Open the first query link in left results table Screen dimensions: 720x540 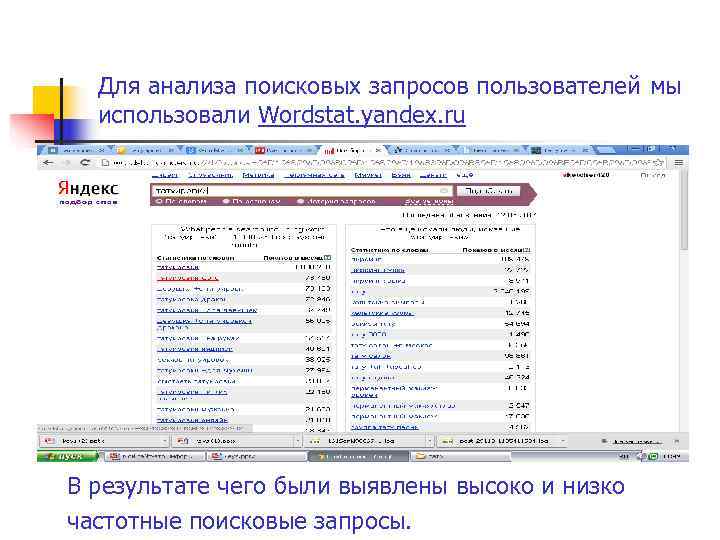(178, 267)
